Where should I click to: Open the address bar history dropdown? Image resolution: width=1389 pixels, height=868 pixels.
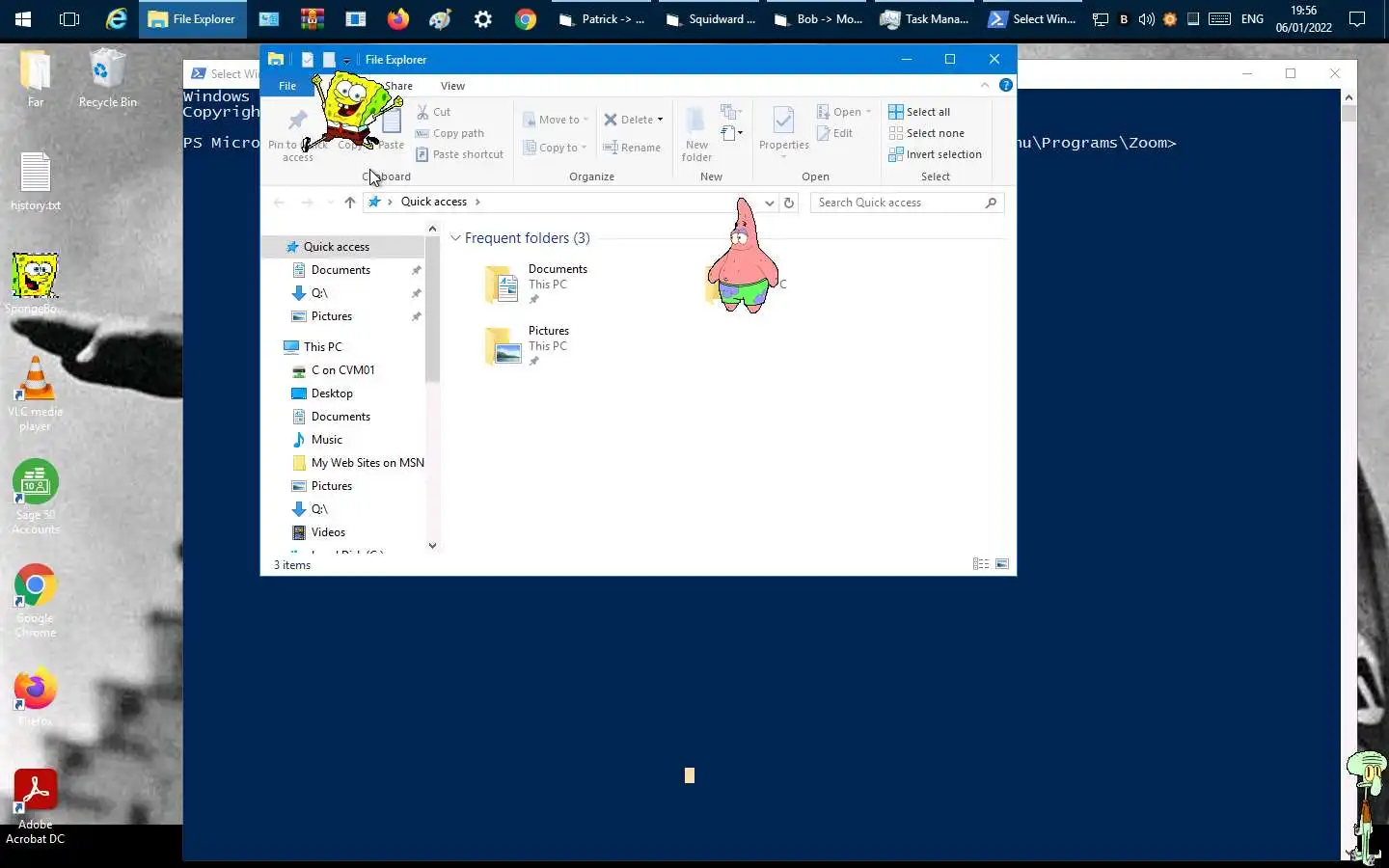click(769, 203)
